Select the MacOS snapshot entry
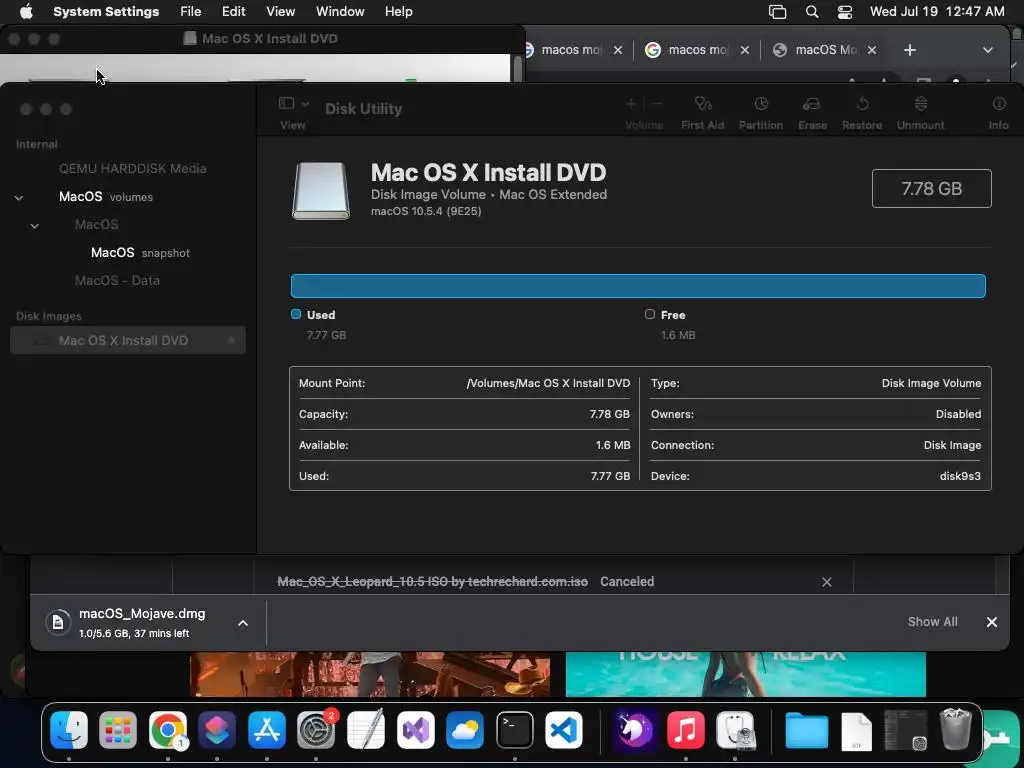The height and width of the screenshot is (768, 1024). pyautogui.click(x=140, y=253)
